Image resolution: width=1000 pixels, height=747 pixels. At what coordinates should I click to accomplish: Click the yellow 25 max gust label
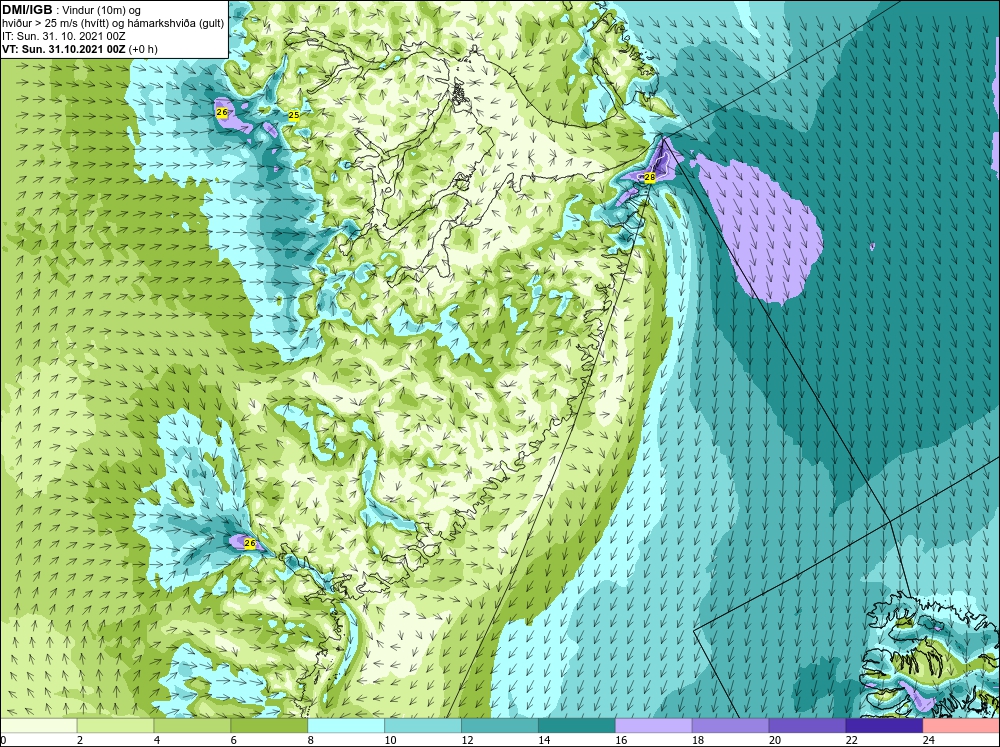click(293, 115)
